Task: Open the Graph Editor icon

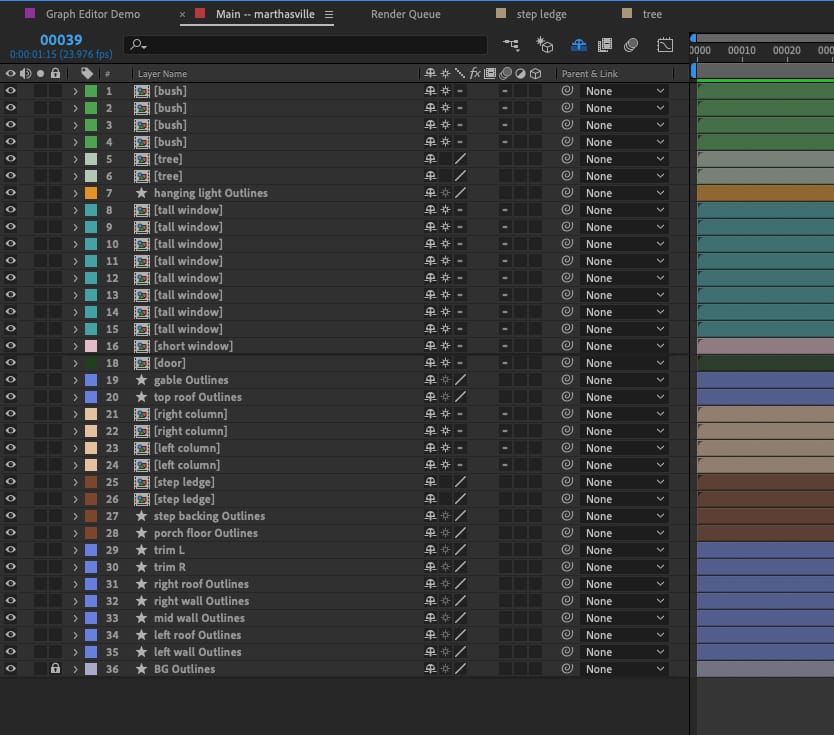Action: click(665, 45)
